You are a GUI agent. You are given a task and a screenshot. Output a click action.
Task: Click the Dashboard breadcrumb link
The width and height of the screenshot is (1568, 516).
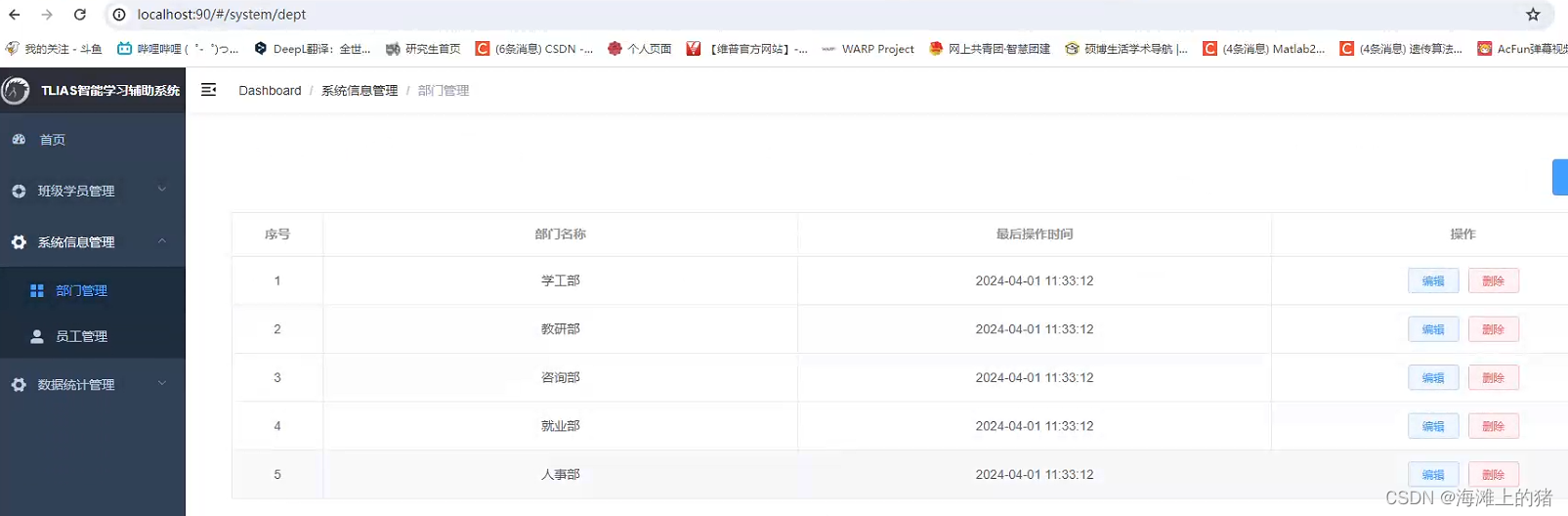(270, 90)
